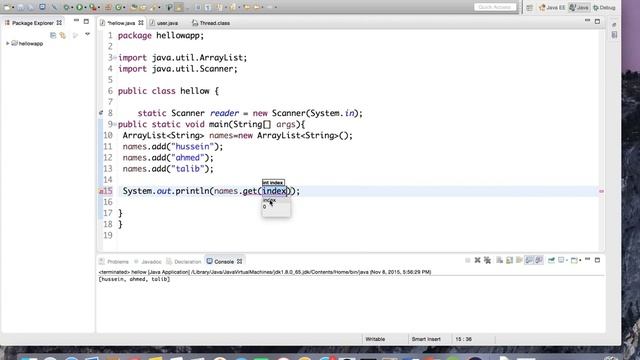This screenshot has height=360, width=640.
Task: Click the Open Perspective icon
Action: click(529, 7)
